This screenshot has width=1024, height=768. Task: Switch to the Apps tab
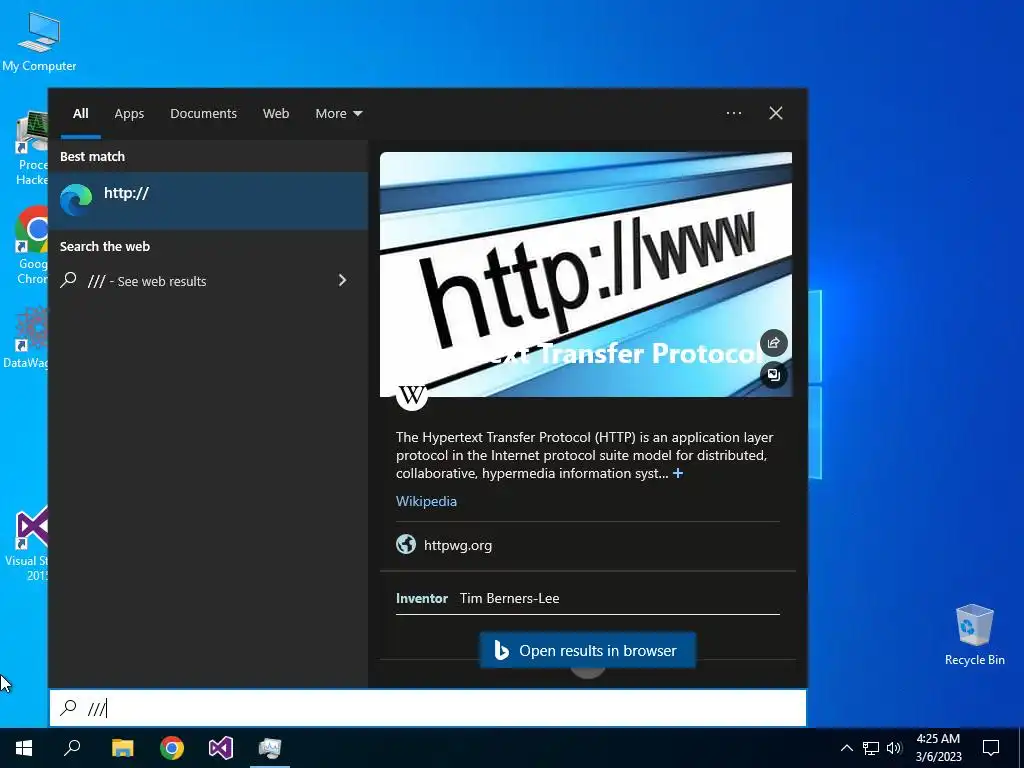pos(129,113)
